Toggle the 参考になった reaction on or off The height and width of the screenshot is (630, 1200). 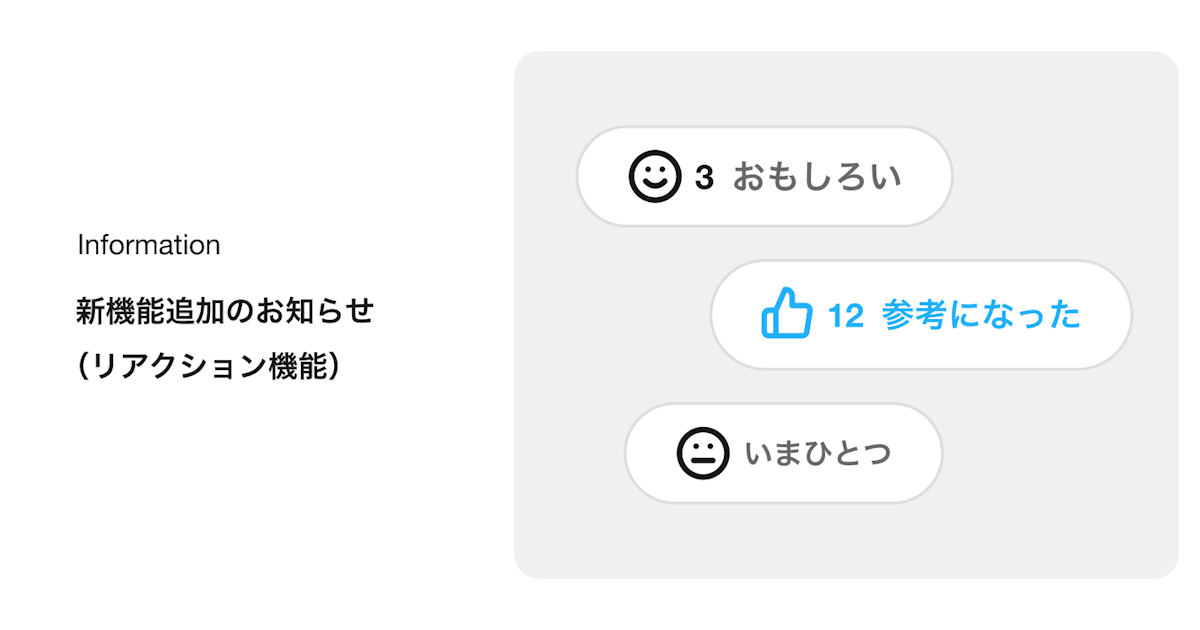[x=921, y=315]
